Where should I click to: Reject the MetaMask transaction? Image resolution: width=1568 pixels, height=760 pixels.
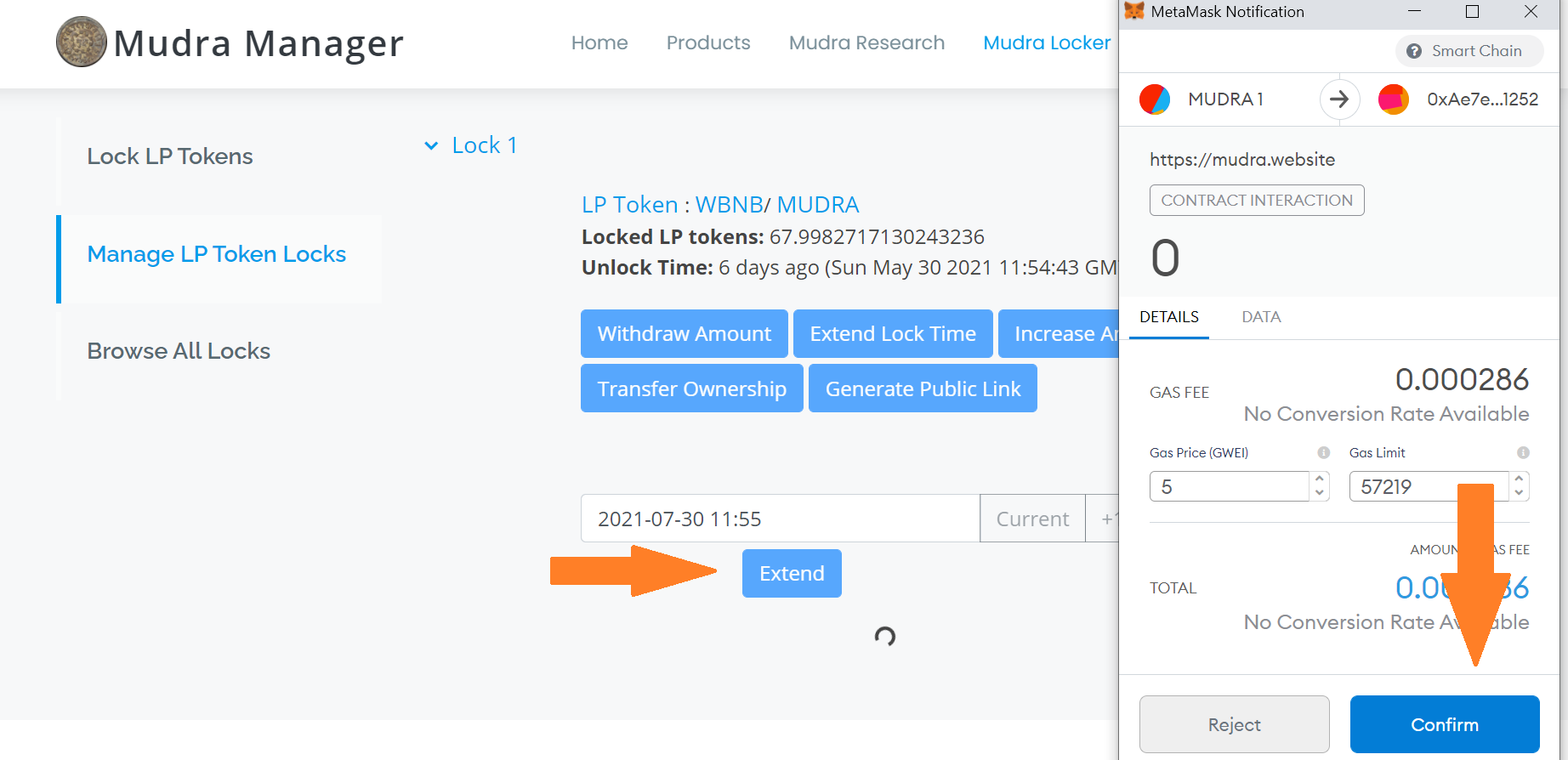[1234, 724]
